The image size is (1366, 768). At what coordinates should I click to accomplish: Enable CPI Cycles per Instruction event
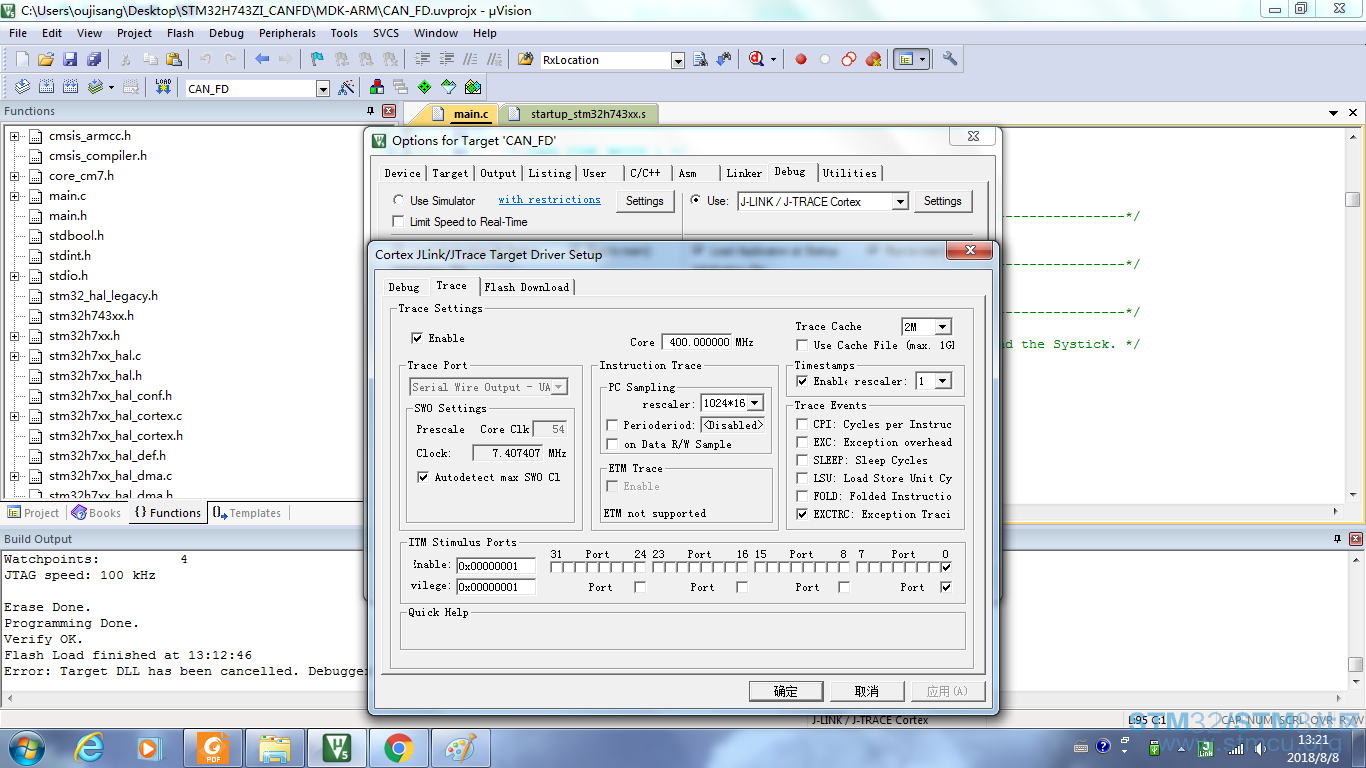point(802,424)
